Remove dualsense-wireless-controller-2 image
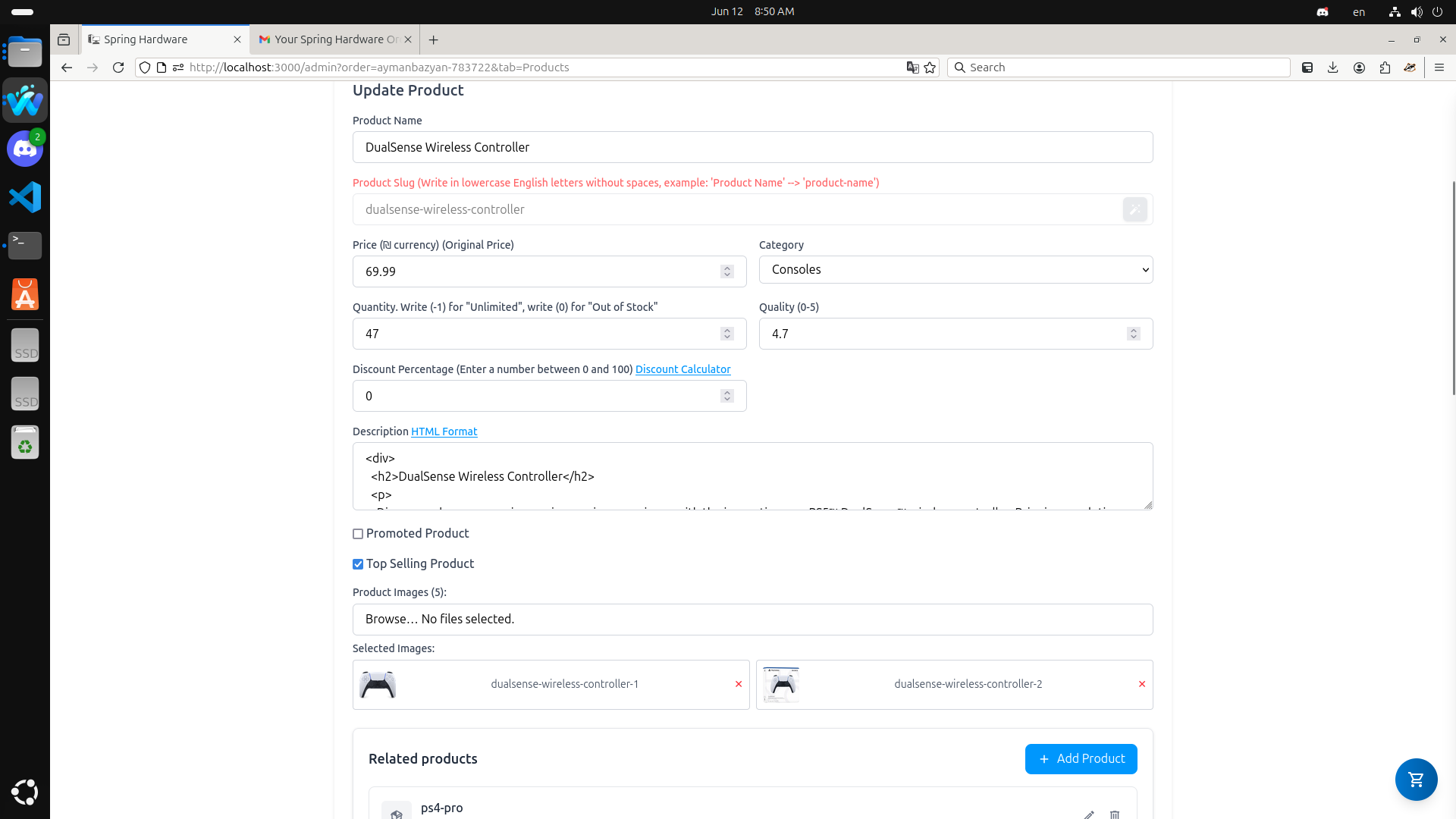1456x819 pixels. pos(1142,684)
